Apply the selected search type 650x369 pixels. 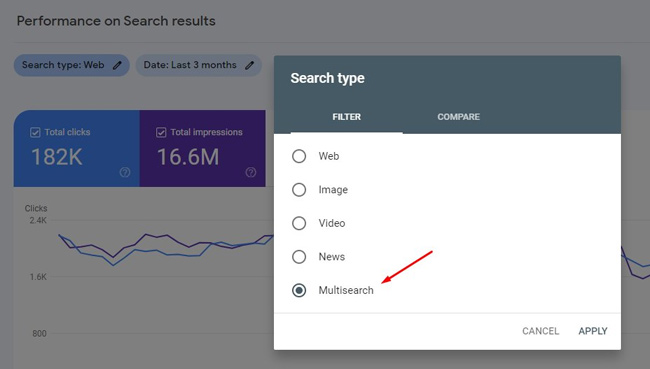(593, 331)
